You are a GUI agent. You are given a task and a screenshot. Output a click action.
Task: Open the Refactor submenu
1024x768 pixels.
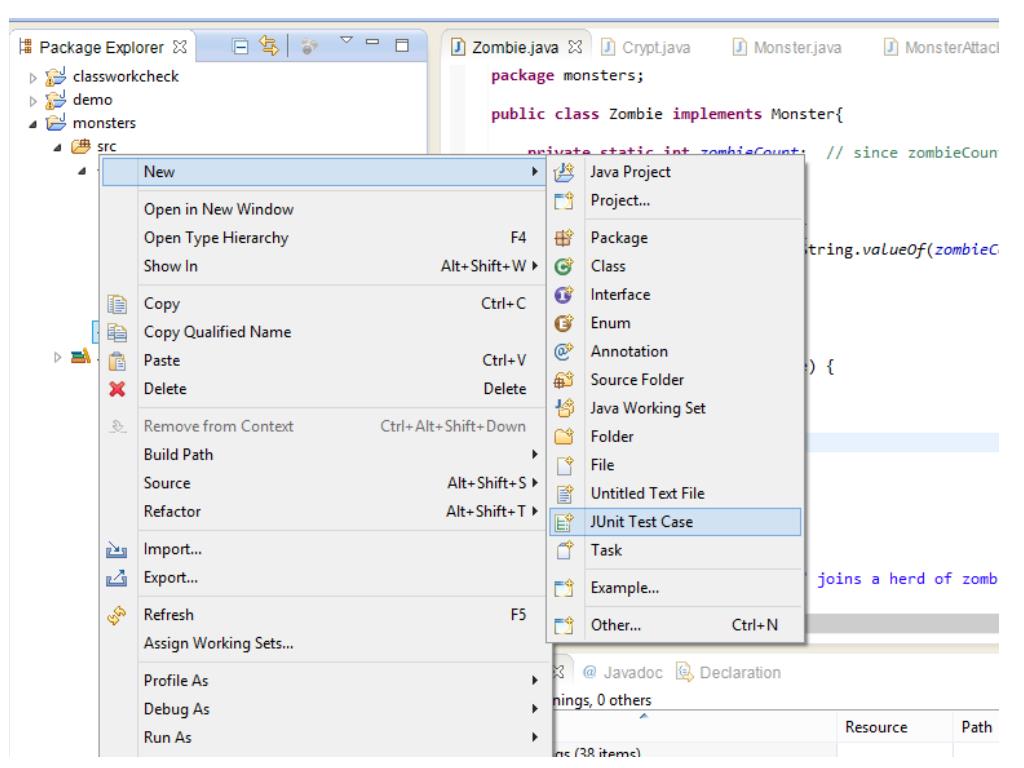(323, 511)
